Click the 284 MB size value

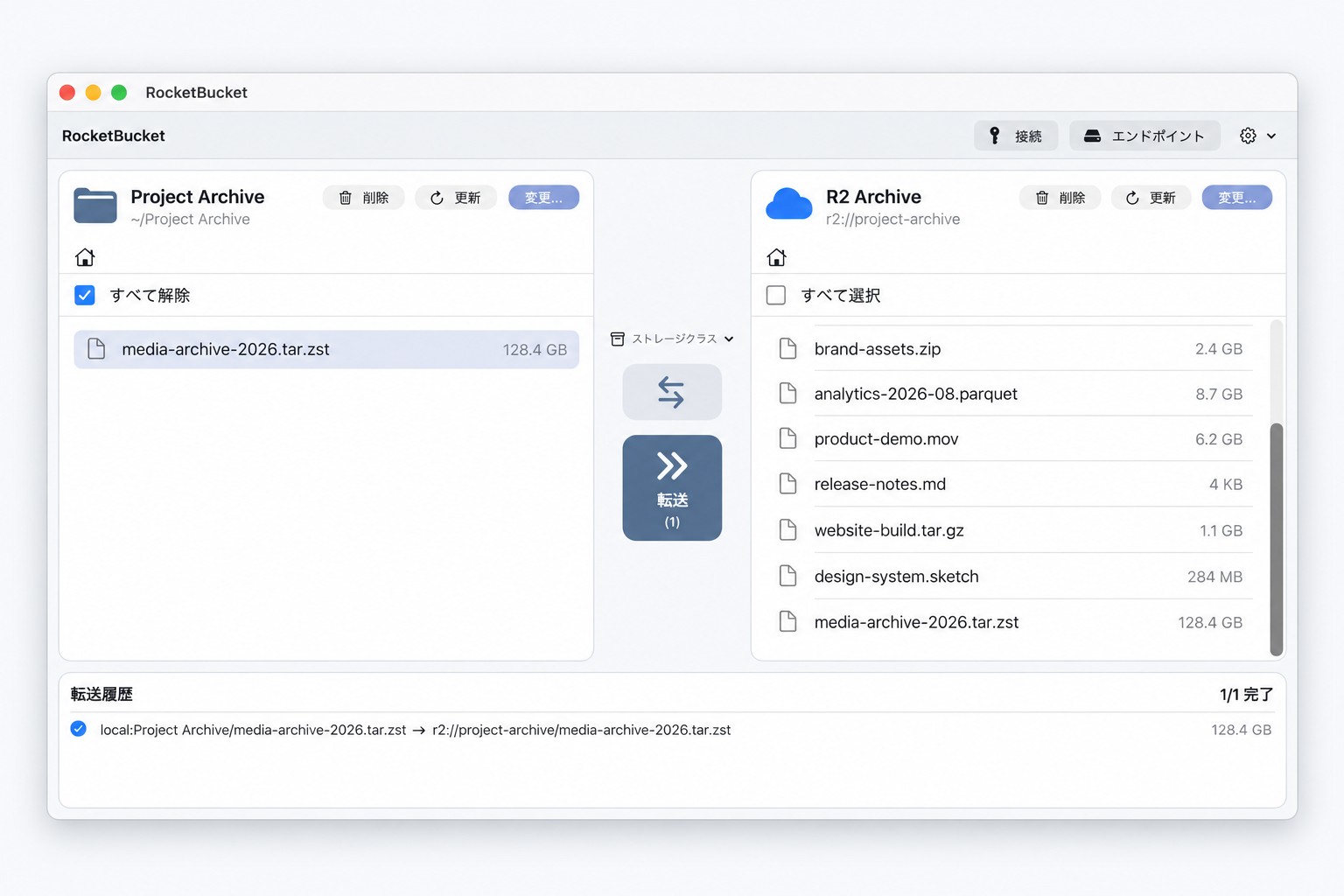pos(1214,577)
